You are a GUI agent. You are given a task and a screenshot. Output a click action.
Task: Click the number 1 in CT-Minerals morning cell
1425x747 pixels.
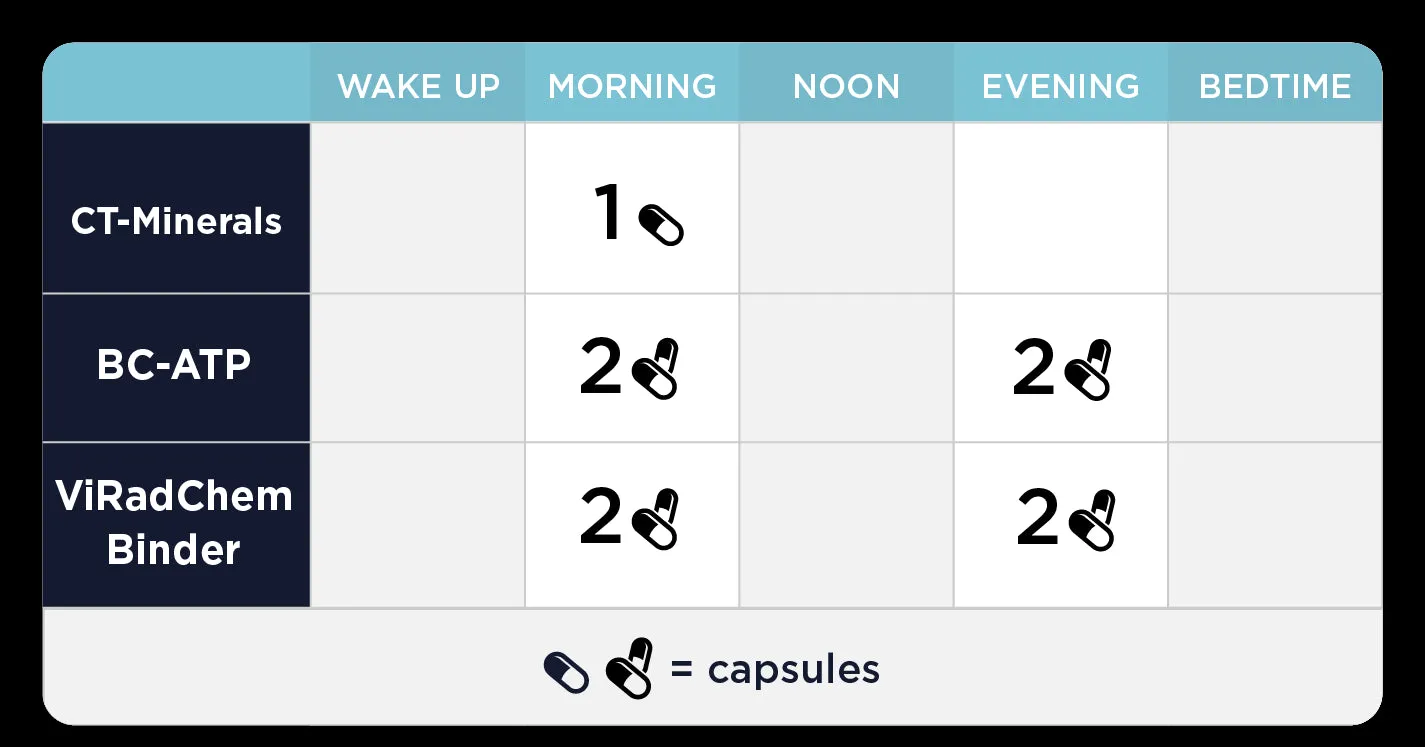coord(607,213)
